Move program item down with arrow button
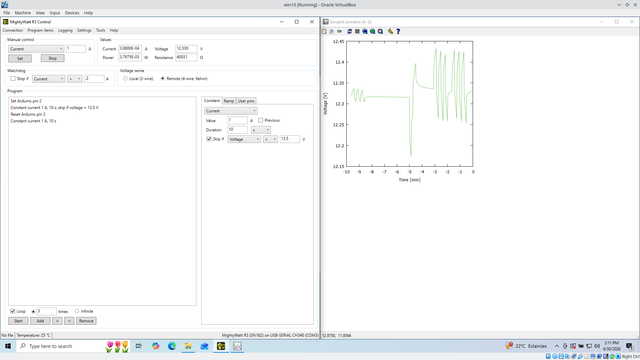Viewport: 640px width, 360px height. [x=69, y=321]
